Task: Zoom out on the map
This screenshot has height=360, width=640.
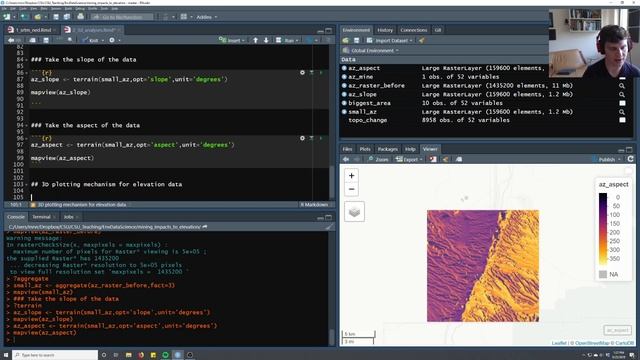Action: pyautogui.click(x=351, y=189)
